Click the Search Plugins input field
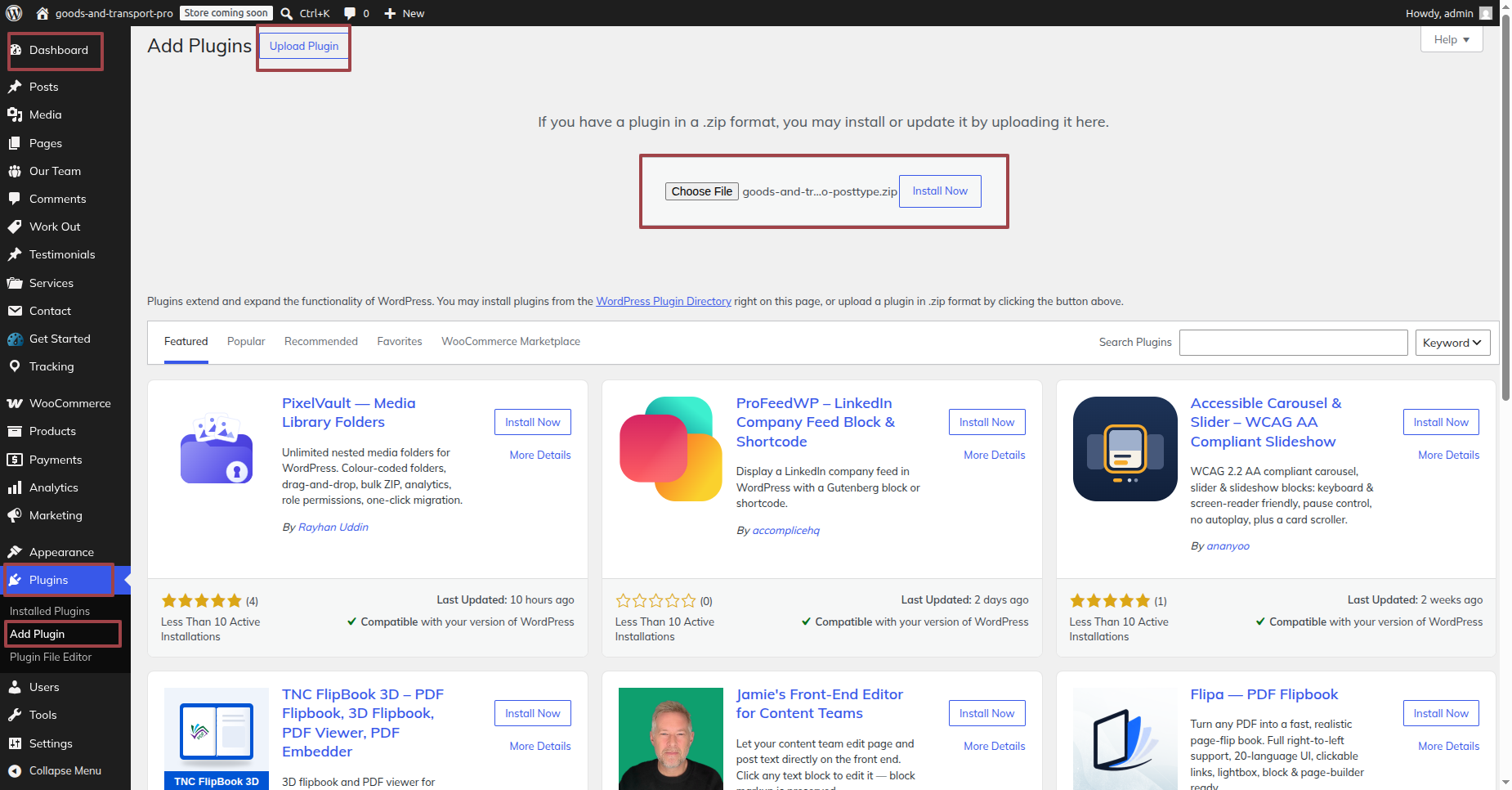 pos(1294,343)
